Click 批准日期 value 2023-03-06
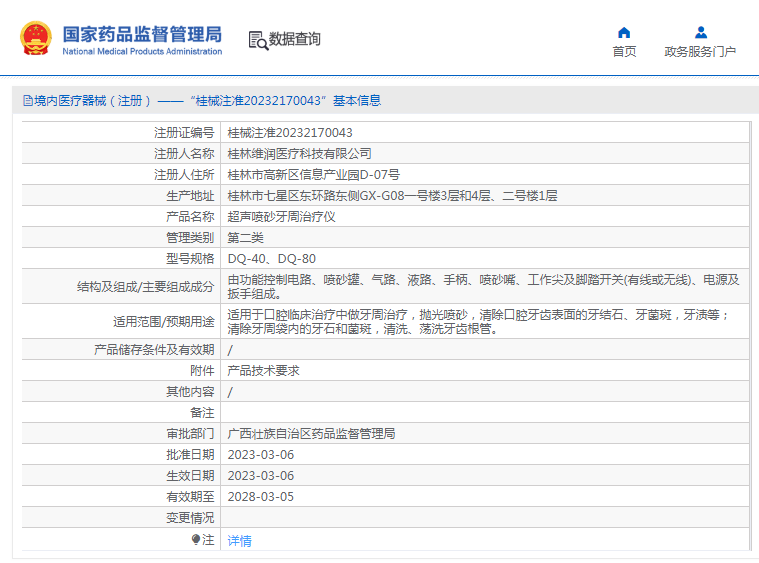The image size is (759, 563). pyautogui.click(x=261, y=455)
